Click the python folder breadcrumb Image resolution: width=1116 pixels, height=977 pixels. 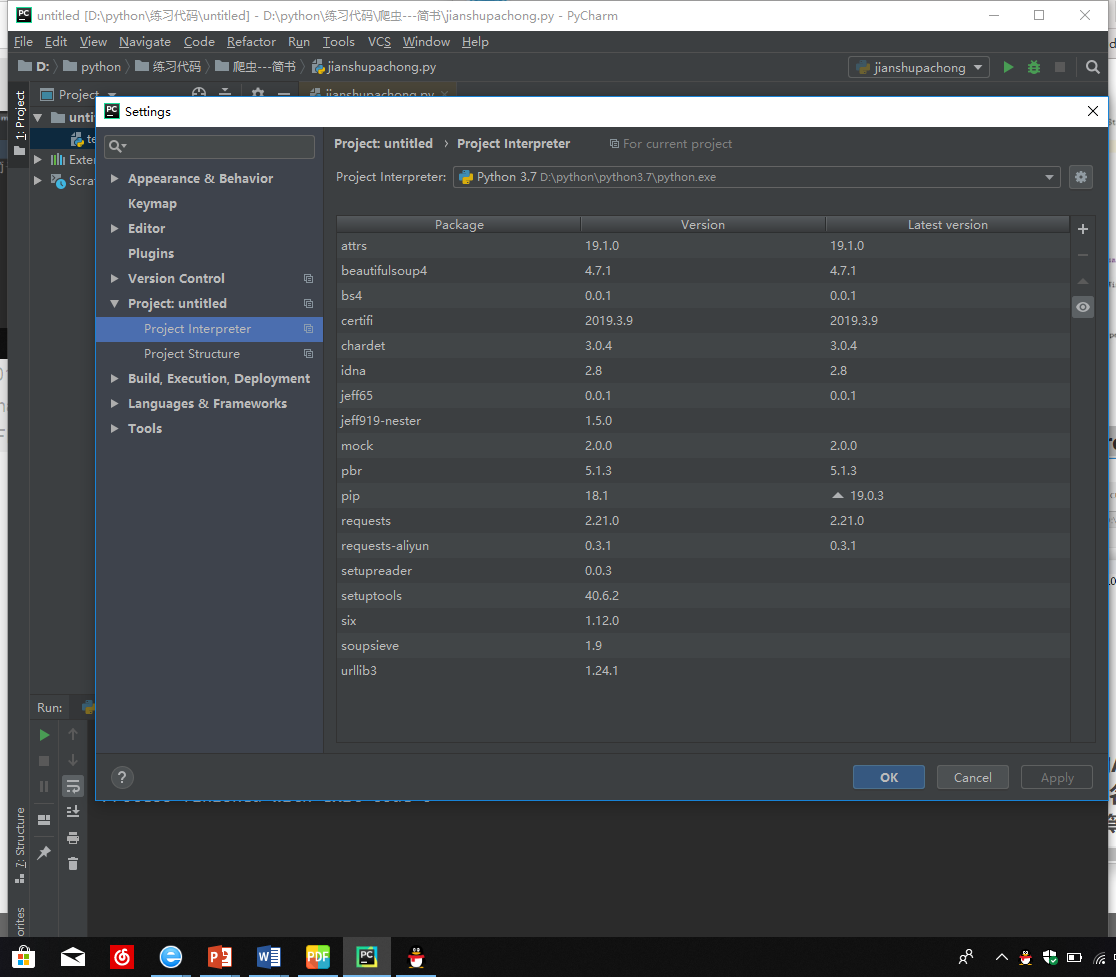tap(92, 67)
